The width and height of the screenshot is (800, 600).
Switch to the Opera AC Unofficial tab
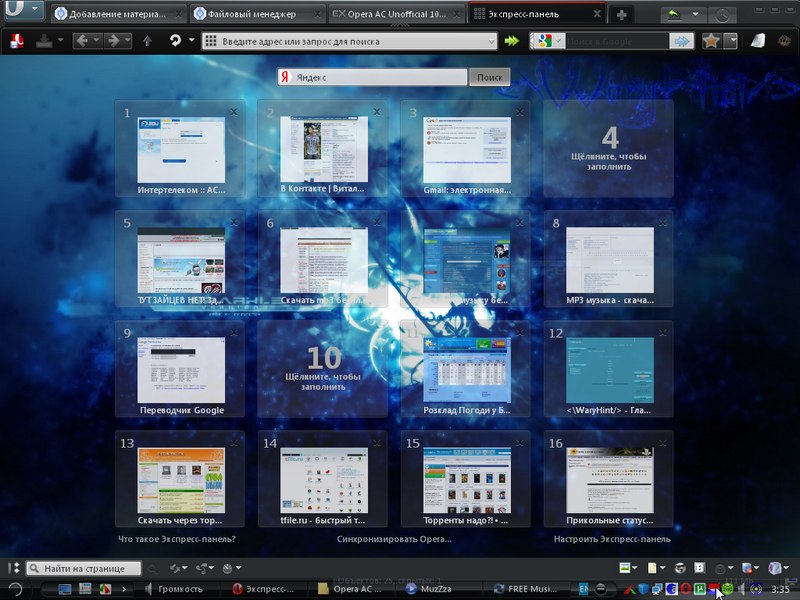click(x=397, y=14)
